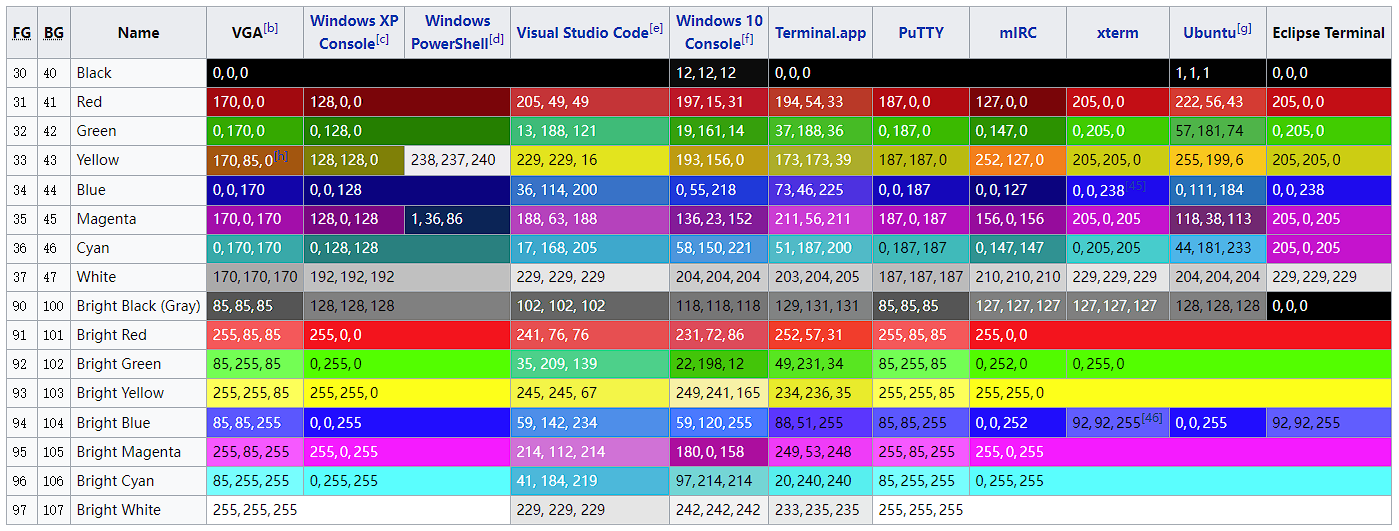Select the Windows 10 Bright White swatch 242, 242, 242
The height and width of the screenshot is (531, 1399).
point(719,510)
